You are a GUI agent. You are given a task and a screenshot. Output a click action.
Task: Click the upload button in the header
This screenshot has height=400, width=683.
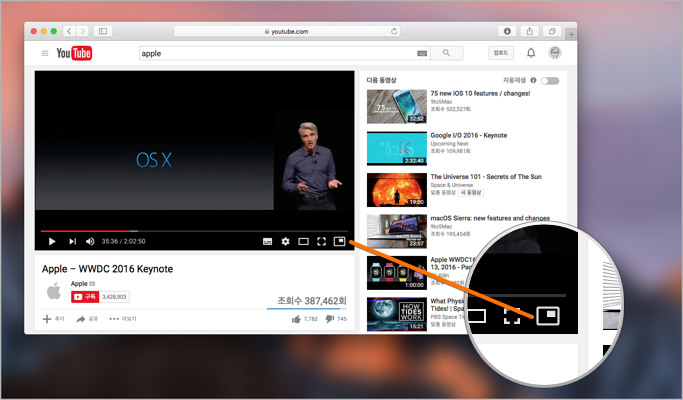[x=500, y=53]
